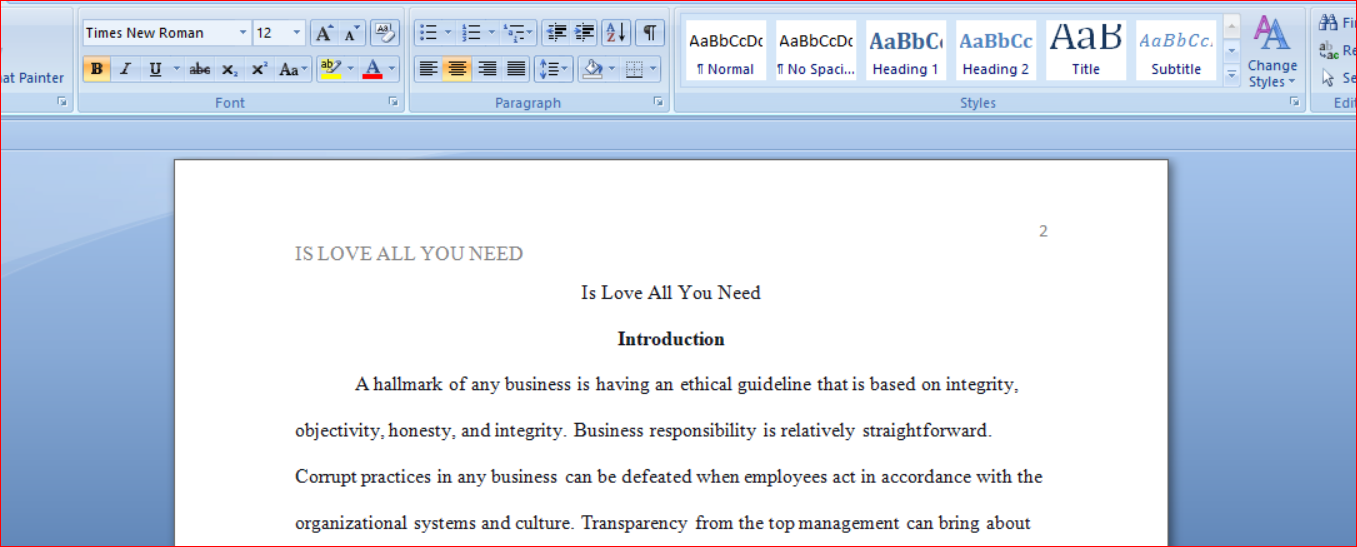Click the Select cursor icon in Editing
The image size is (1357, 547).
[x=1328, y=77]
